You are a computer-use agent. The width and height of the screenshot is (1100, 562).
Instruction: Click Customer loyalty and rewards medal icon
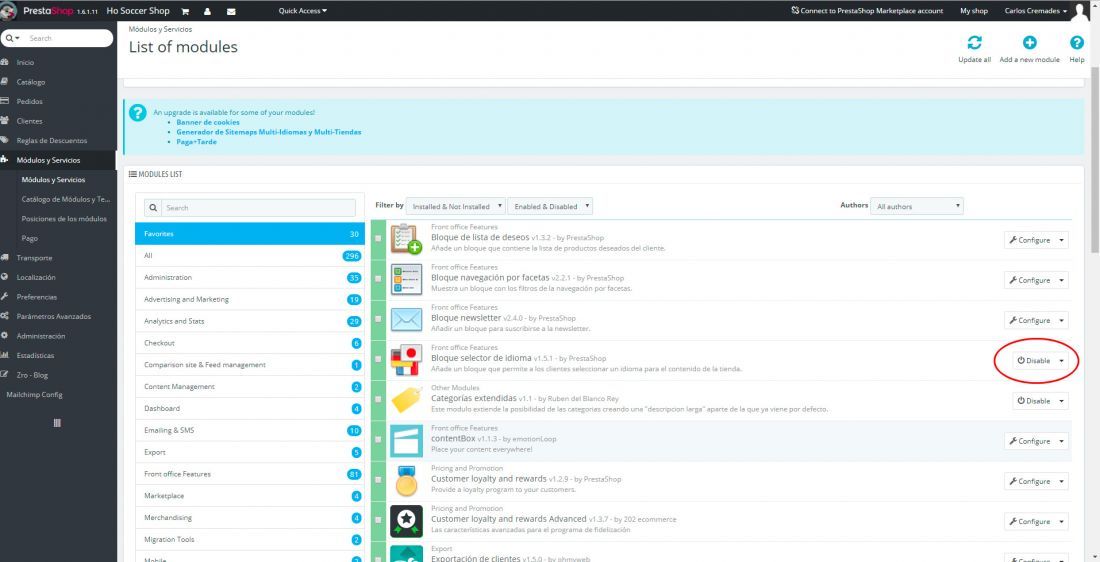[x=406, y=481]
